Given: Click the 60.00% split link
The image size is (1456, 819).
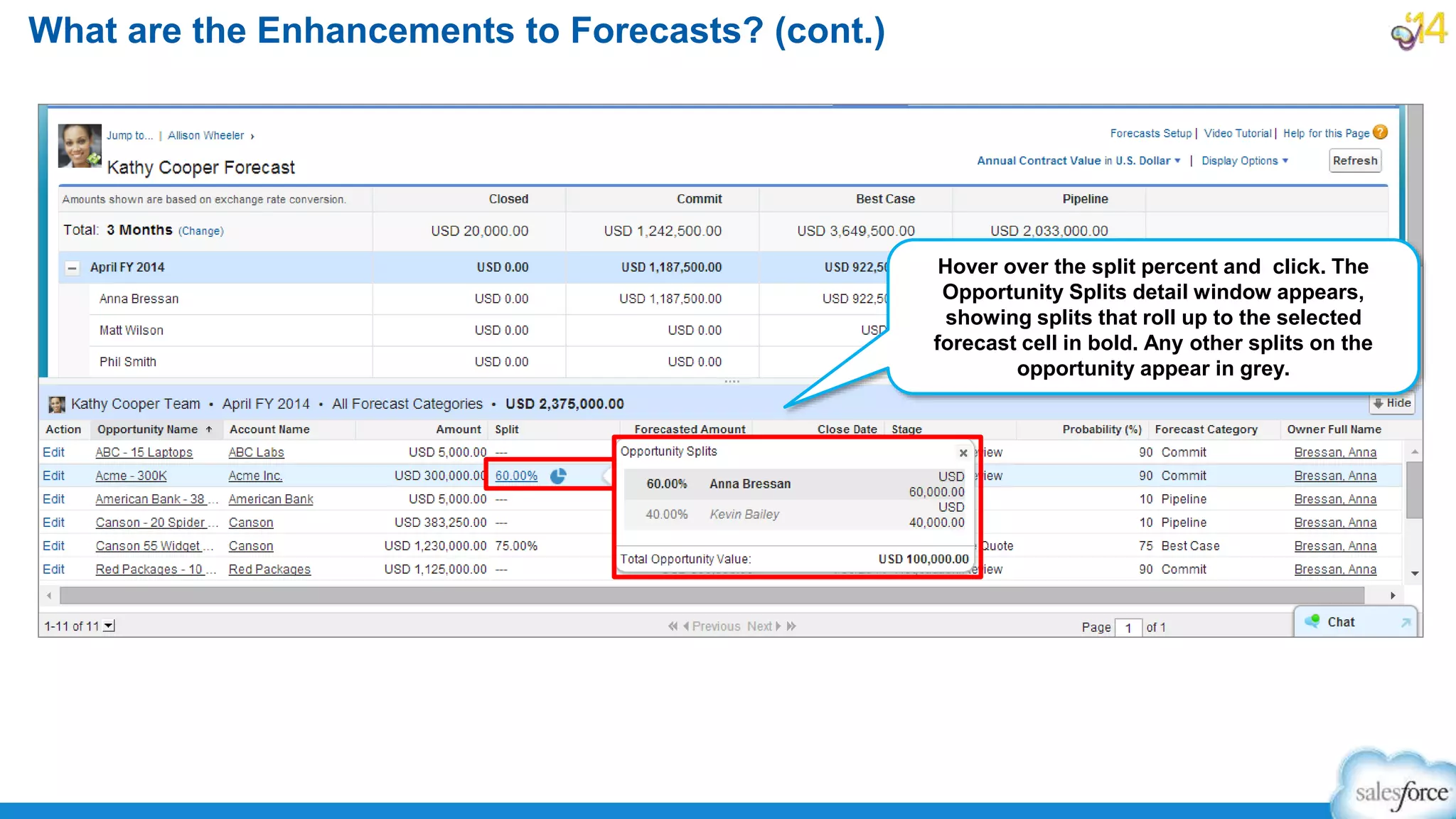Looking at the screenshot, I should click(516, 476).
